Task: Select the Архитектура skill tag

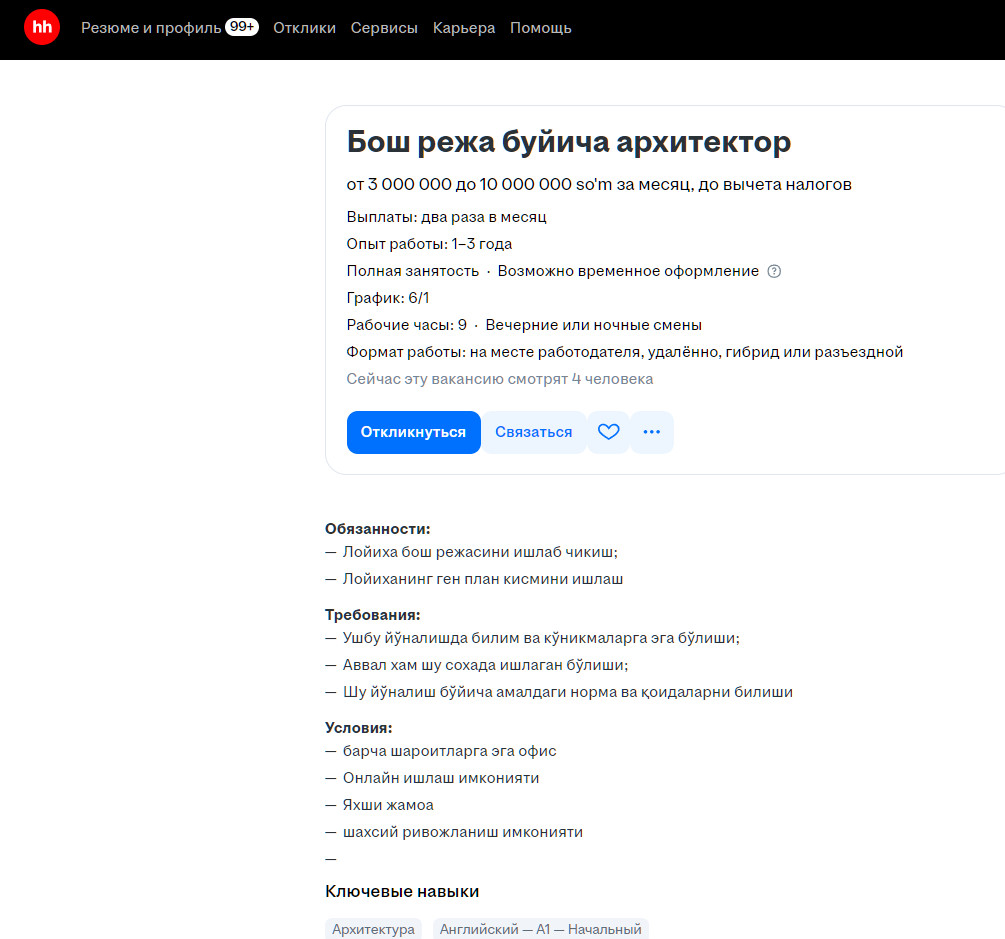Action: coord(373,929)
